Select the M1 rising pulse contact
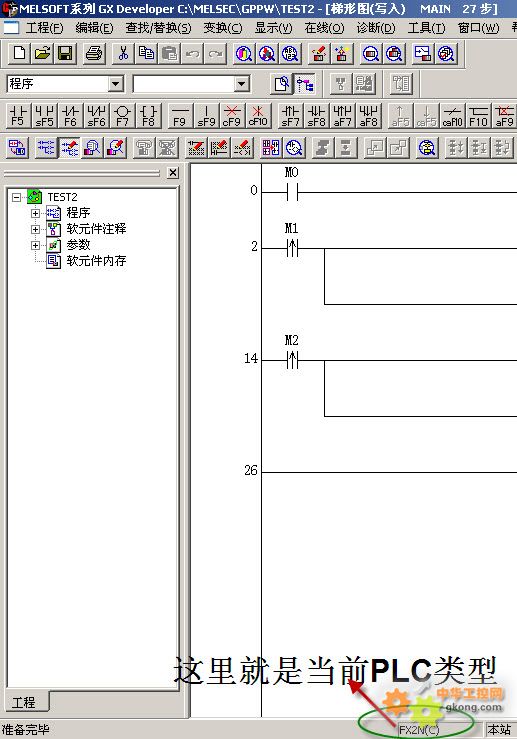This screenshot has width=517, height=739. [292, 248]
